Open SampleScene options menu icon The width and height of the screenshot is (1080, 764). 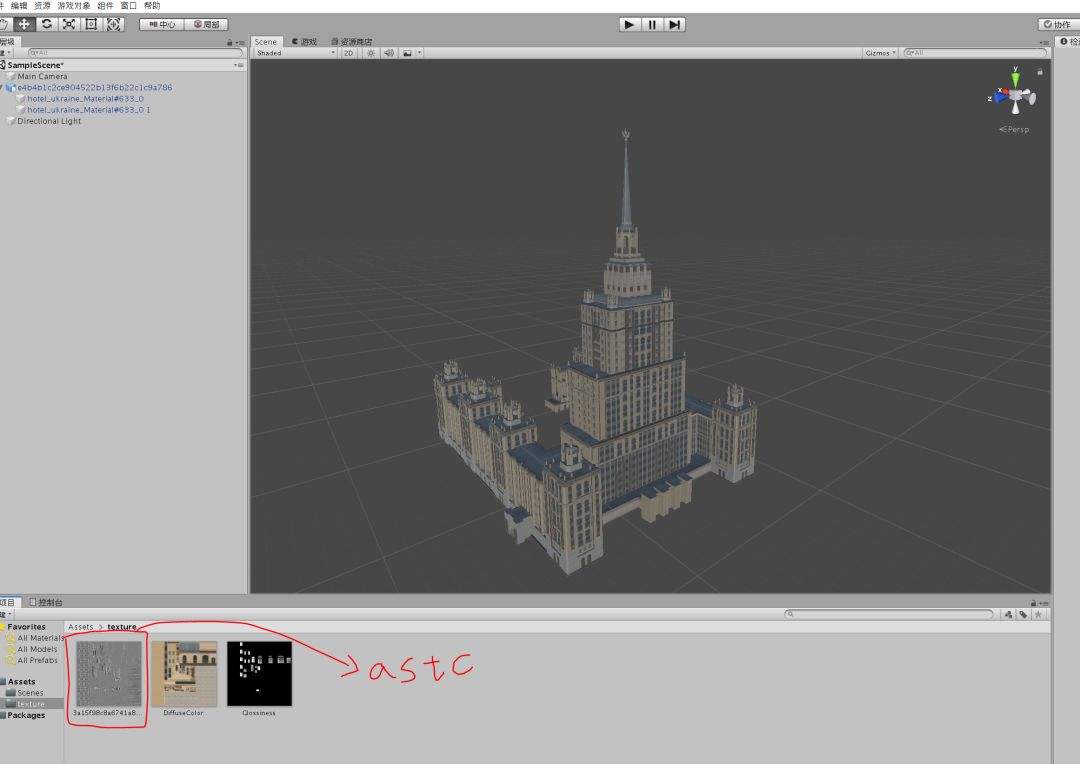tap(238, 65)
